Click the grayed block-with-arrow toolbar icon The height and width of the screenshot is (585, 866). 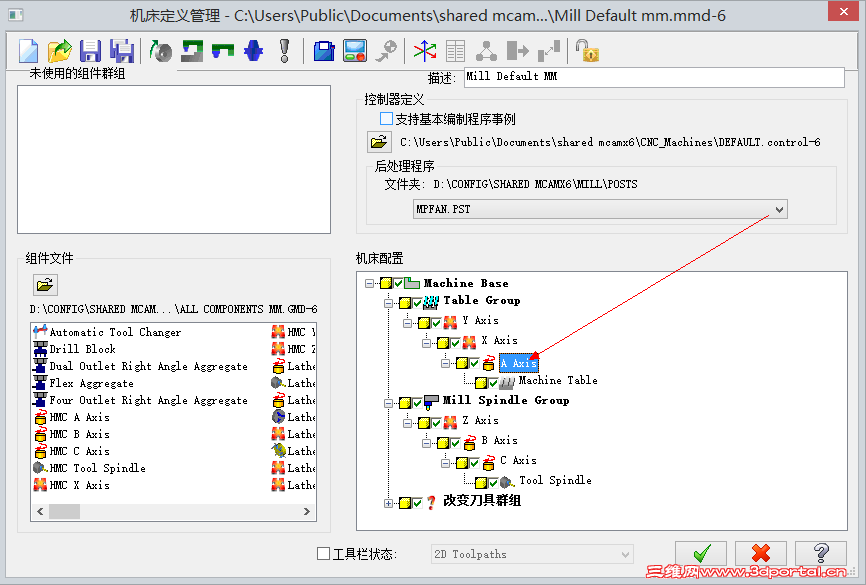518,51
